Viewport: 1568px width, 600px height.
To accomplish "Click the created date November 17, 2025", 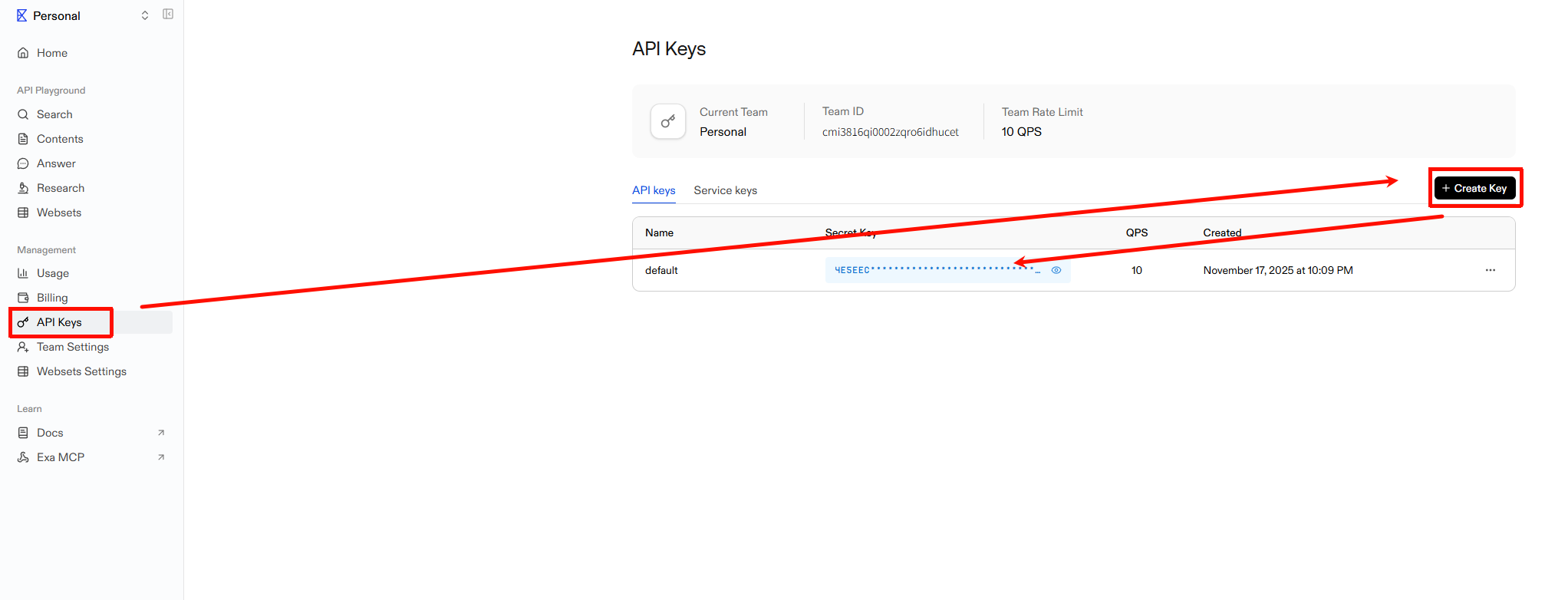I will pyautogui.click(x=1278, y=270).
